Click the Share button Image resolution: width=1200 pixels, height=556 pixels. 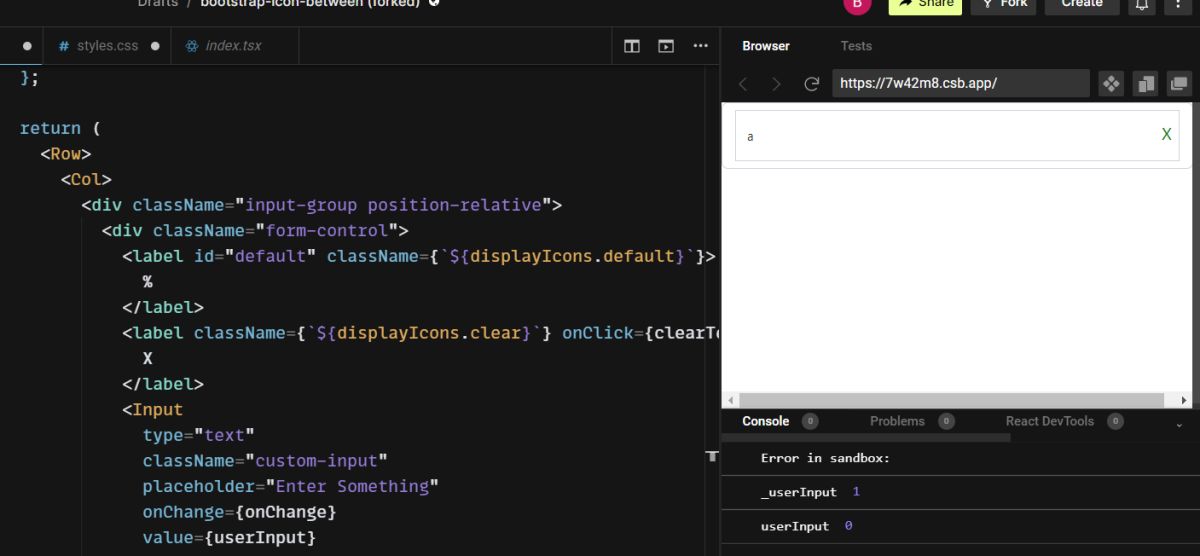click(925, 4)
